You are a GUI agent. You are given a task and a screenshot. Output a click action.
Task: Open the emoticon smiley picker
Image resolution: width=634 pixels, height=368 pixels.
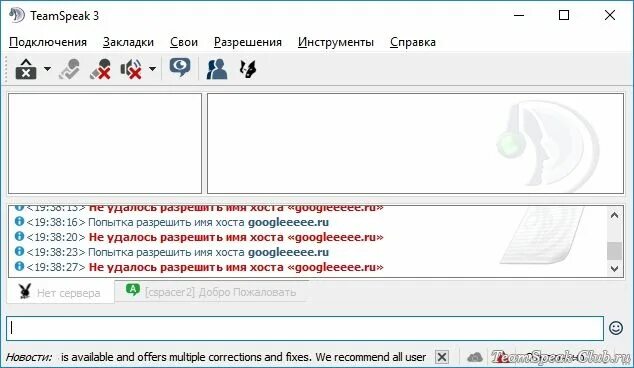tap(616, 328)
